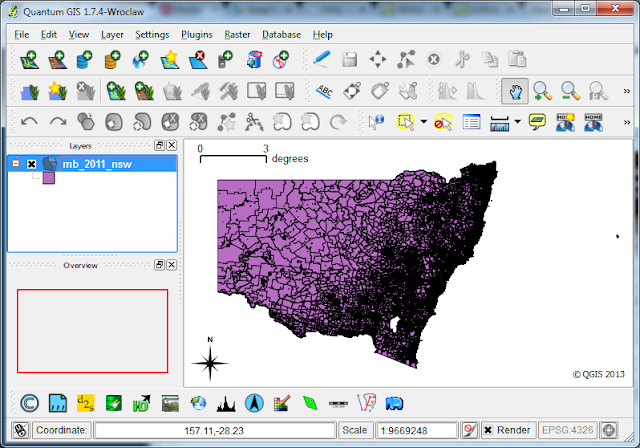Click the Zoom In magnifier tool
Image resolution: width=640 pixels, height=448 pixels.
tap(543, 91)
